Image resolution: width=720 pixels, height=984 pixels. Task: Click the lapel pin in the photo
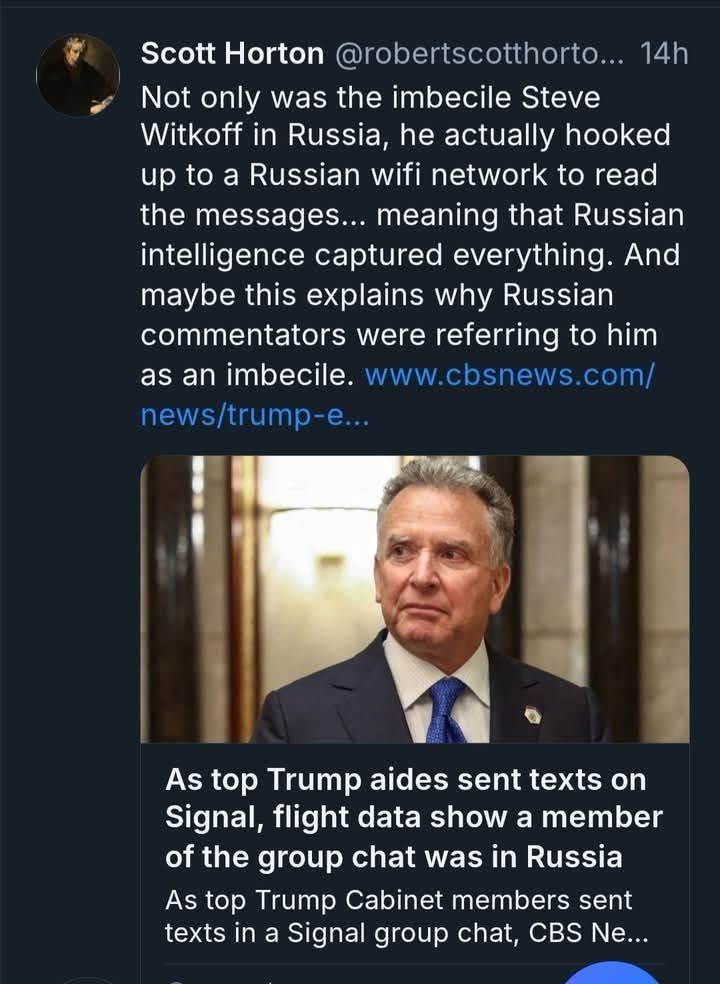[x=533, y=714]
